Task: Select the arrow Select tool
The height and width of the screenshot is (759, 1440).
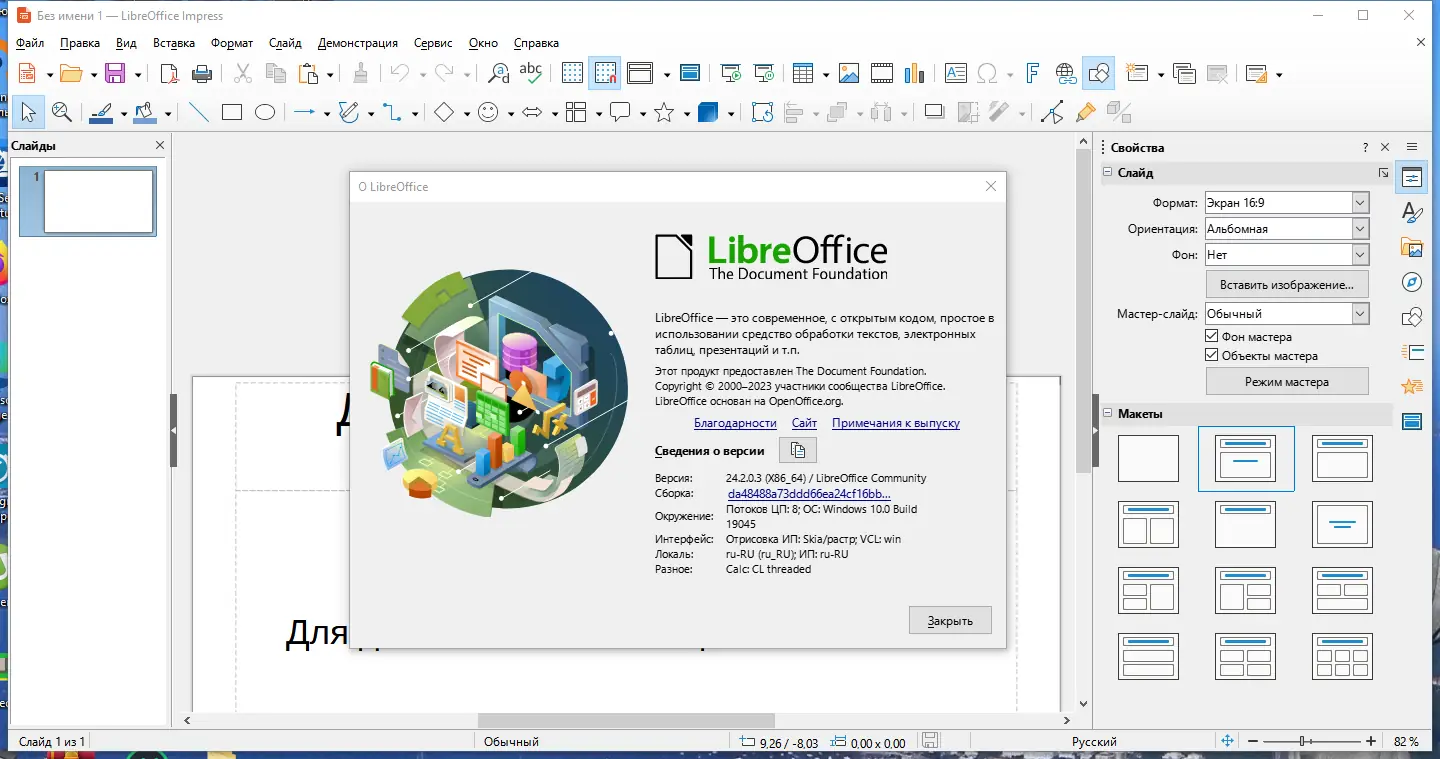Action: [28, 113]
